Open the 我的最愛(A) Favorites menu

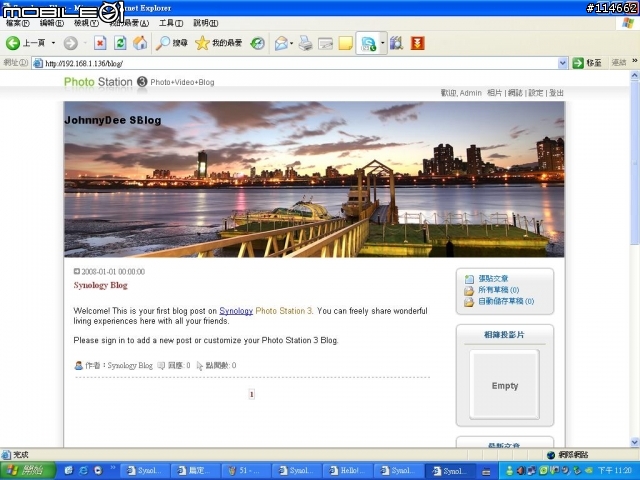click(x=129, y=23)
